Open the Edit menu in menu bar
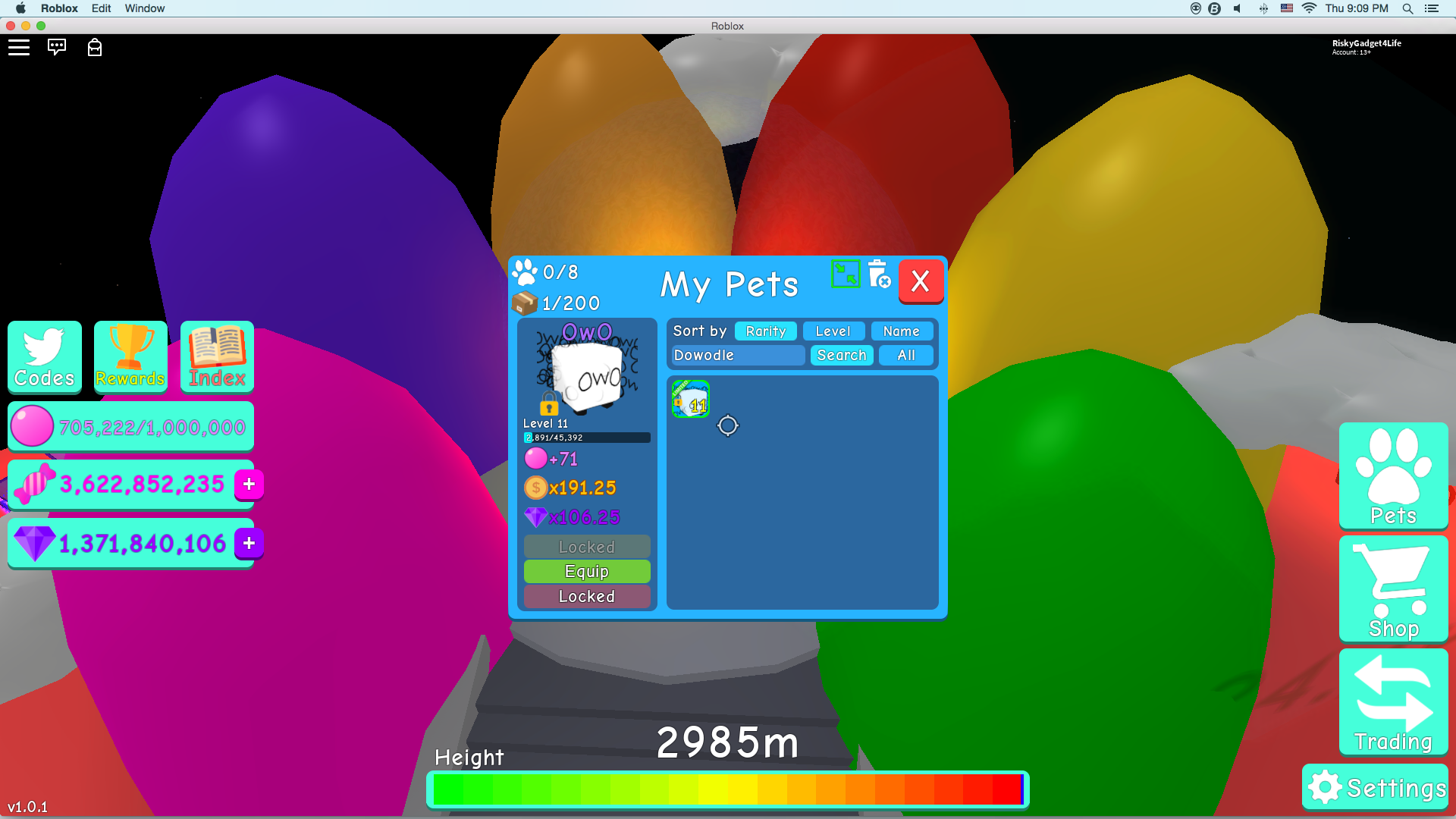 [101, 8]
